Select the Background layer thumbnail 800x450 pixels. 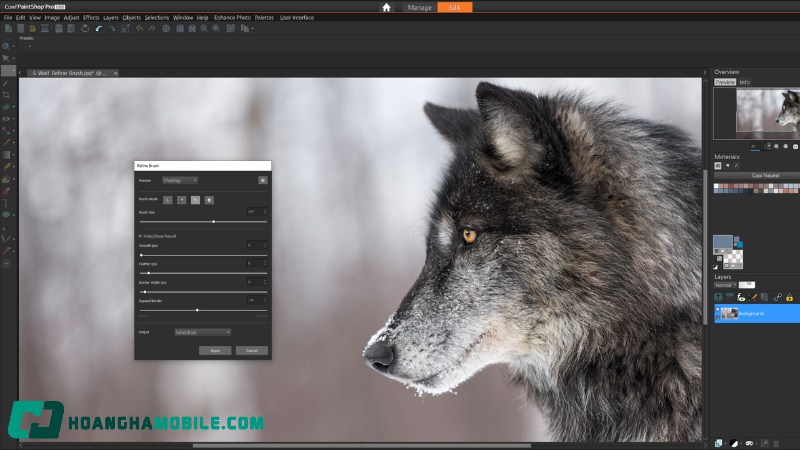[729, 314]
